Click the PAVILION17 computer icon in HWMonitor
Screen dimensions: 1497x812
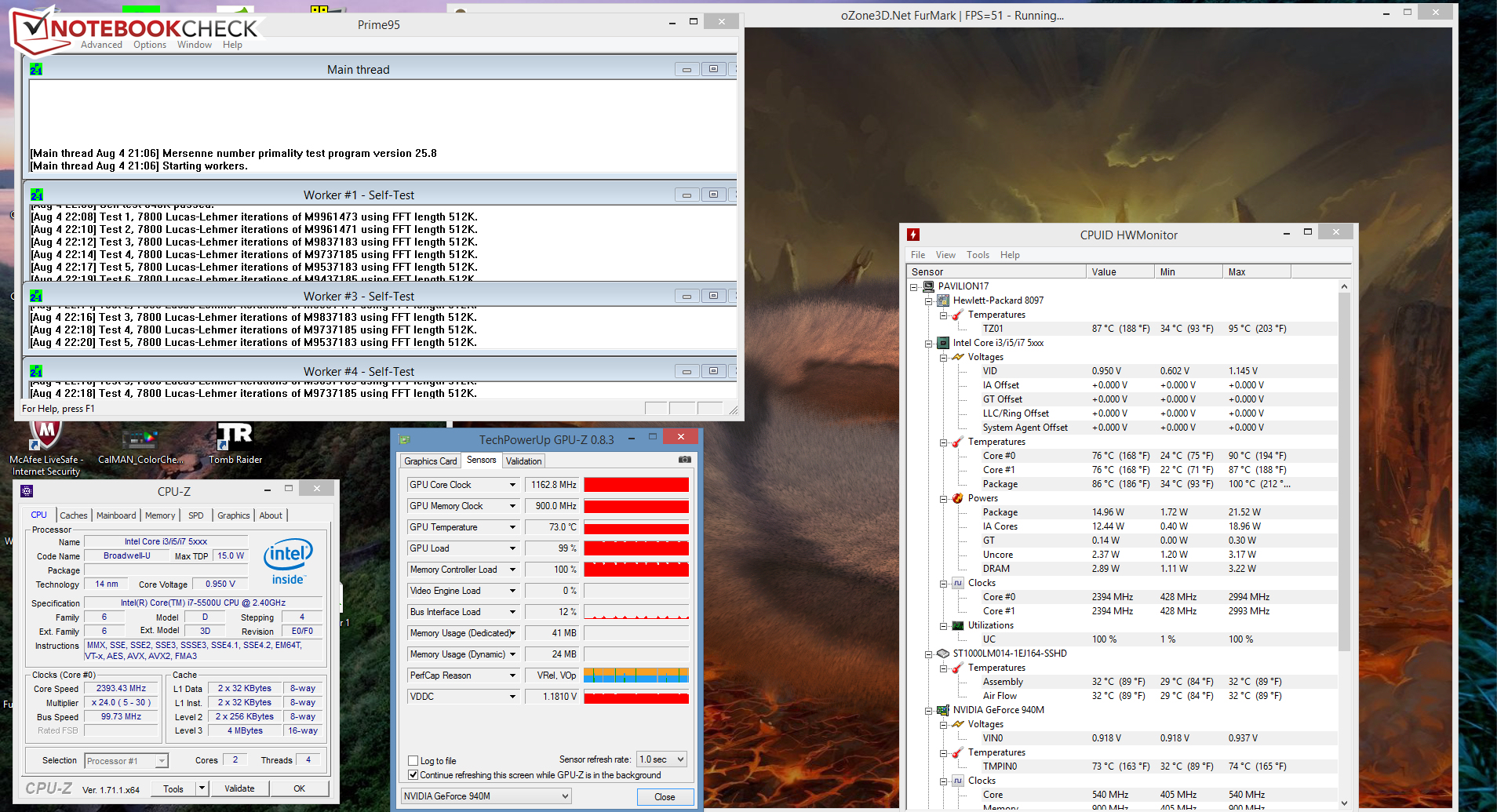[x=929, y=286]
